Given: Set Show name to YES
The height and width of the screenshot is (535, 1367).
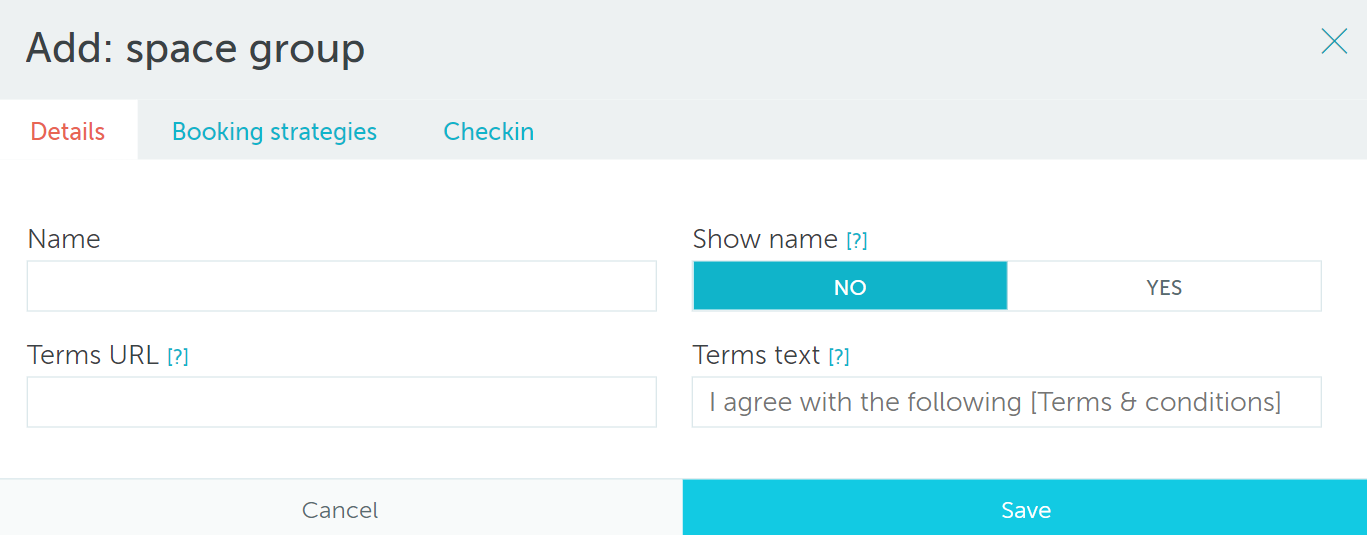Looking at the screenshot, I should 1164,287.
